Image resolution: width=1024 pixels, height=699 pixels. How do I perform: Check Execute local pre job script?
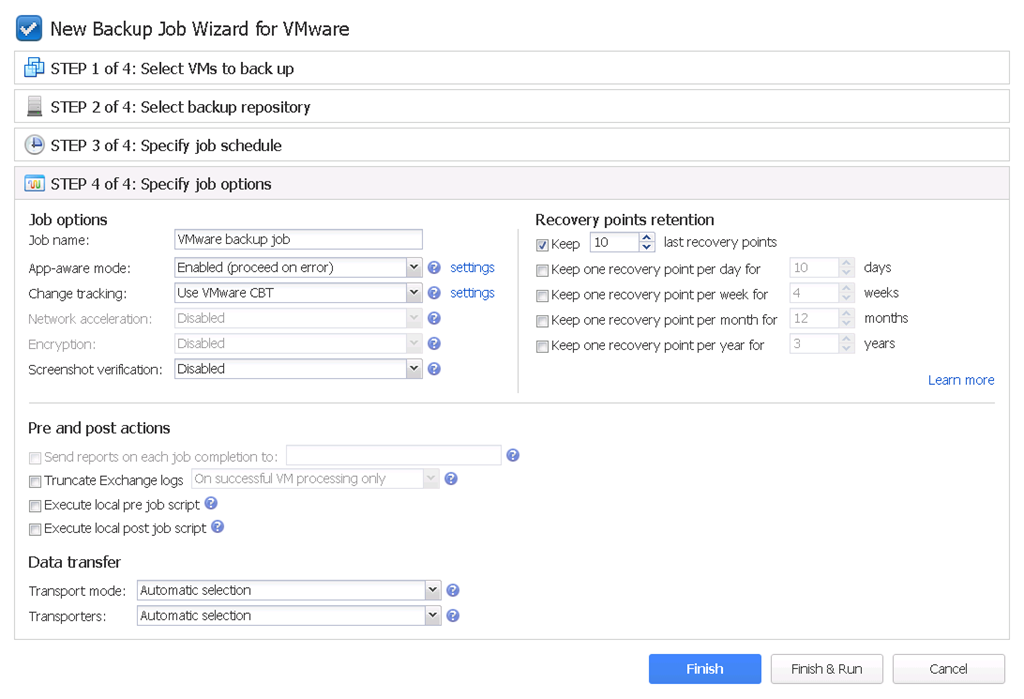click(35, 506)
